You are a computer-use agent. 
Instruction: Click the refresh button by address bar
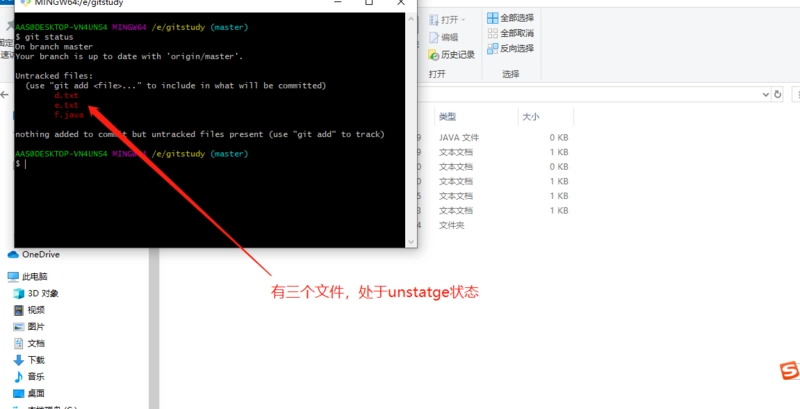point(778,94)
